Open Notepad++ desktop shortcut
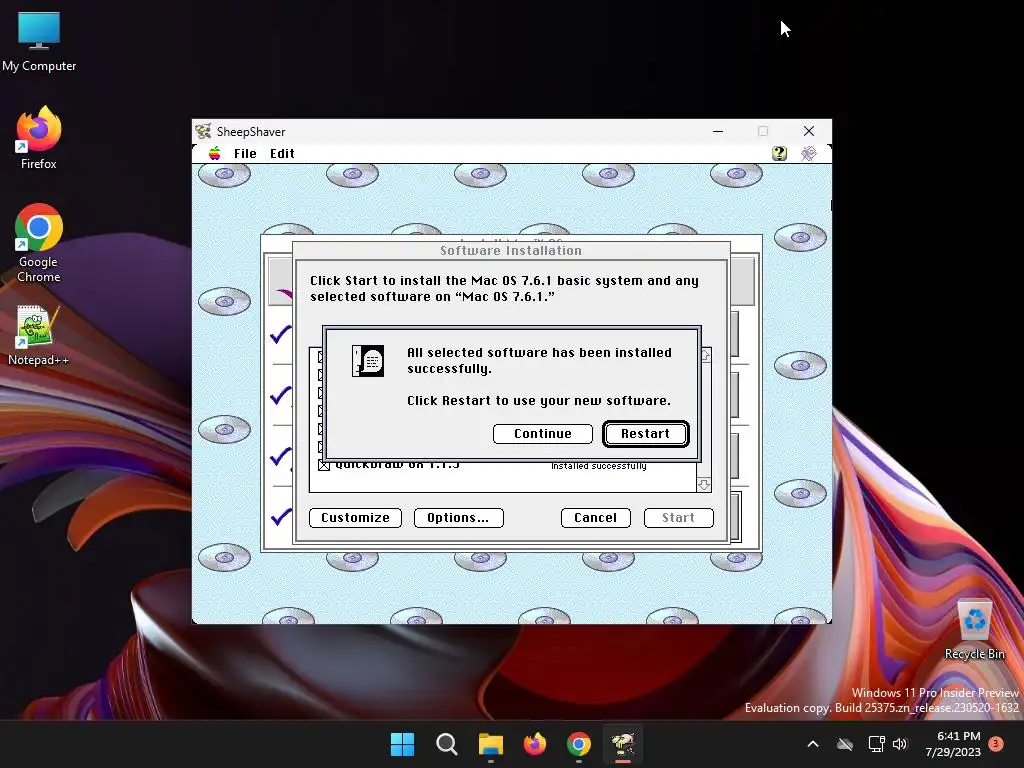This screenshot has height=768, width=1024. click(x=38, y=335)
